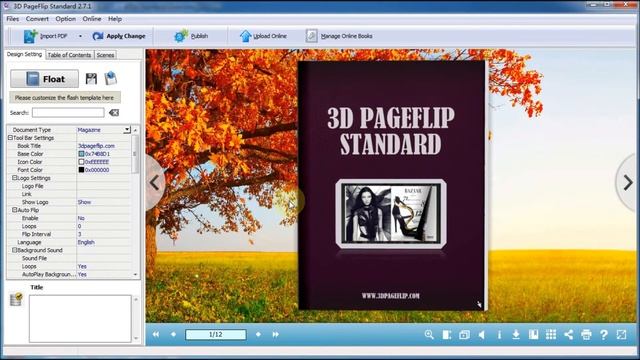Clear the search with the backspace icon
The width and height of the screenshot is (640, 360).
click(114, 113)
